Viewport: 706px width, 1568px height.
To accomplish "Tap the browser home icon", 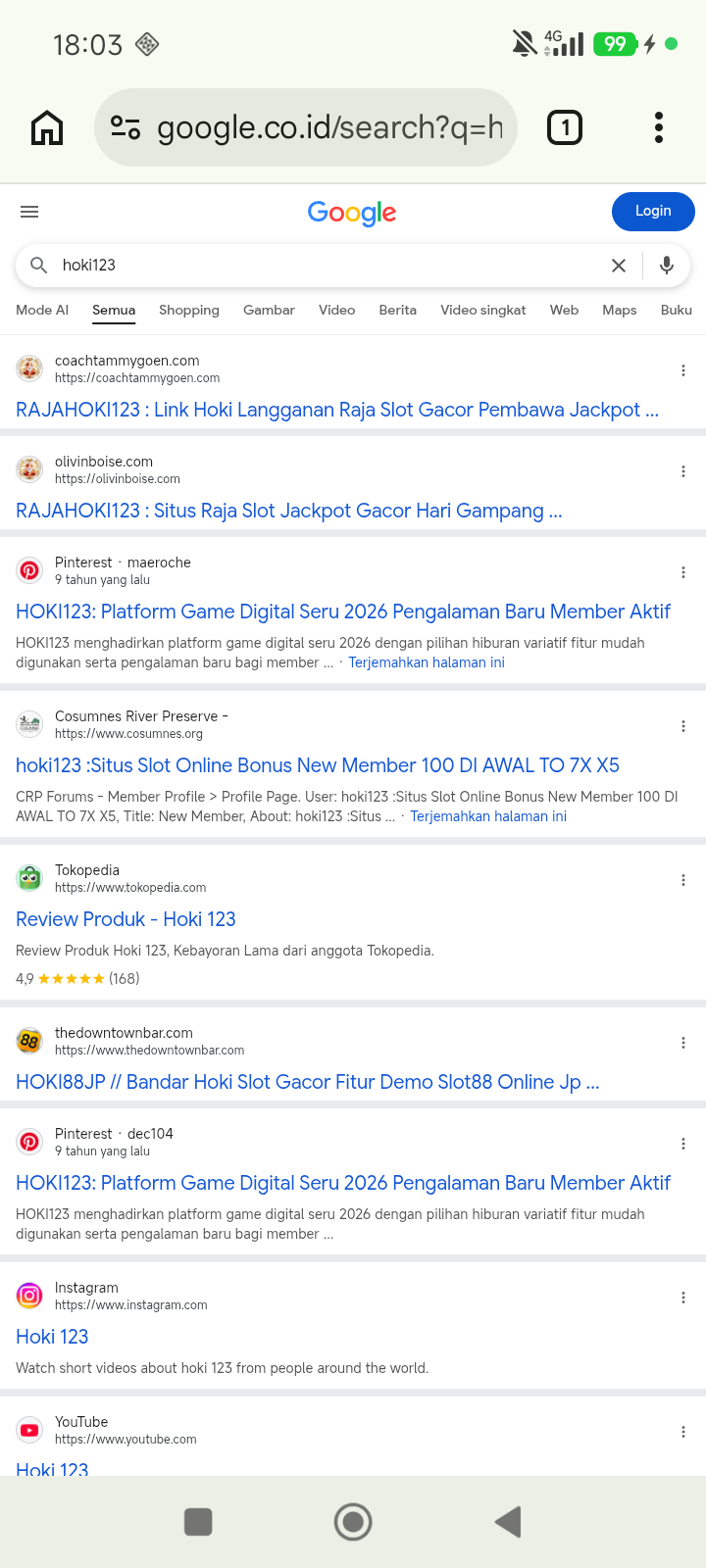I will click(47, 127).
